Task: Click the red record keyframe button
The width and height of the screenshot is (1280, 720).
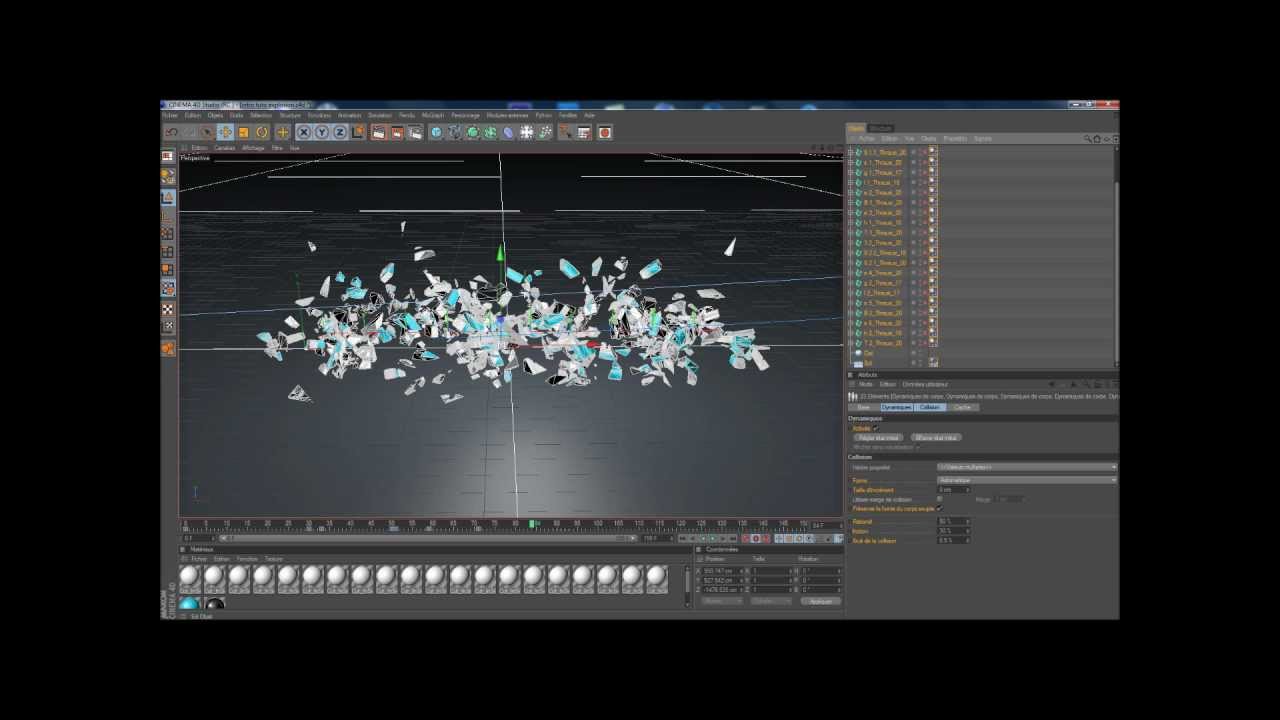Action: click(746, 538)
